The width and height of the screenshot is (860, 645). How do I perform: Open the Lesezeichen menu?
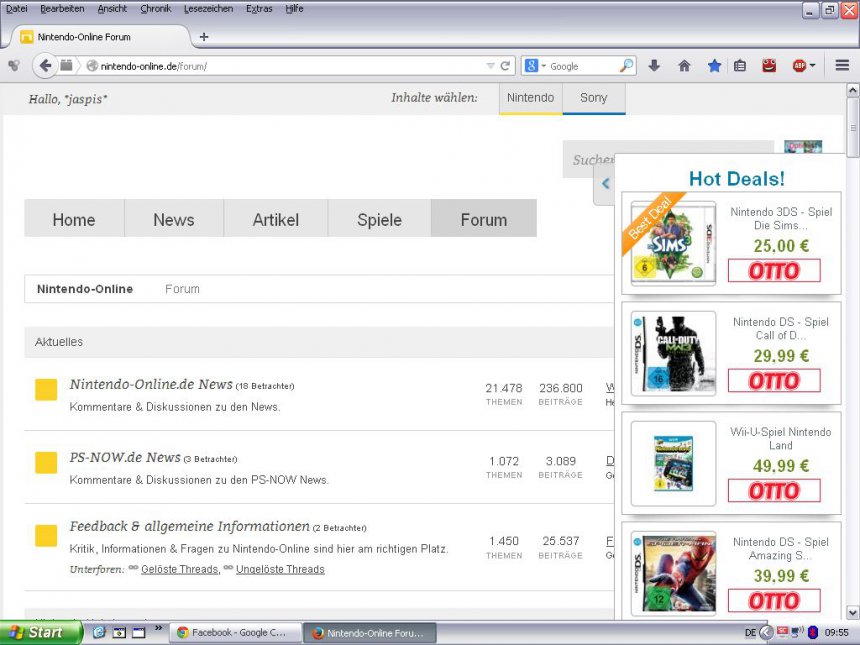[x=208, y=8]
